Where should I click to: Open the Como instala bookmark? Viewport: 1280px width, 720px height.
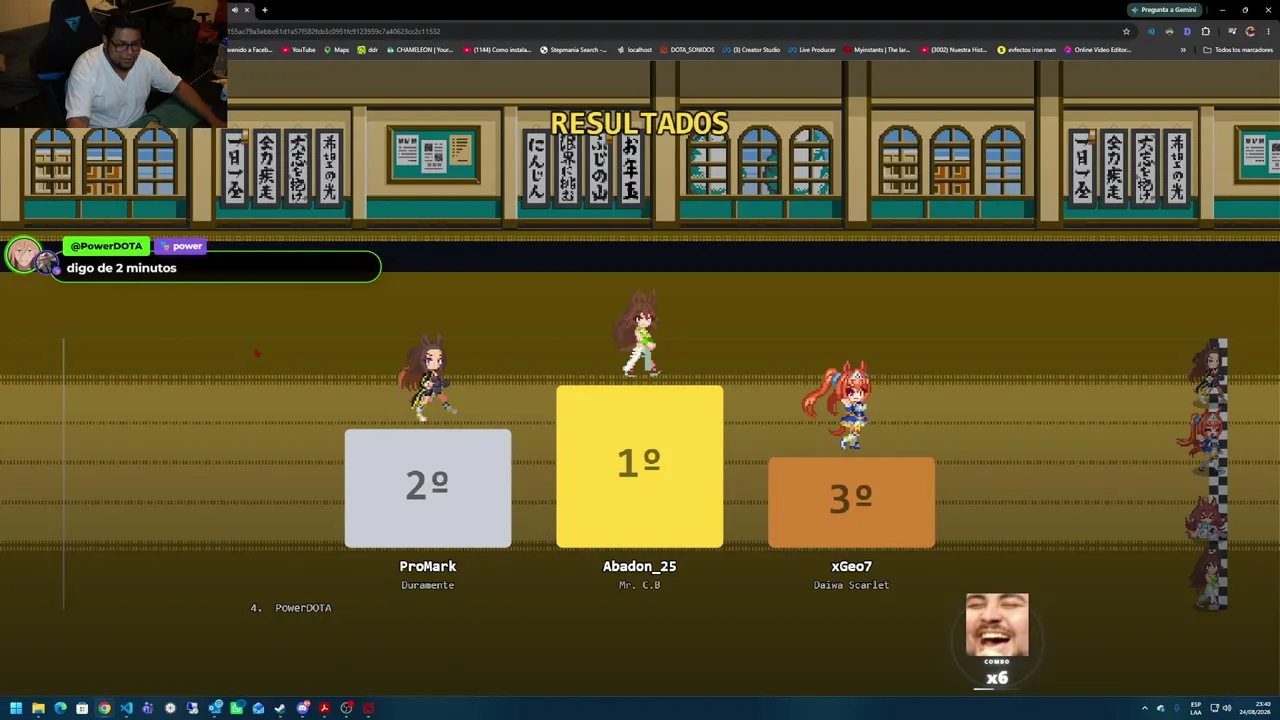tap(497, 50)
